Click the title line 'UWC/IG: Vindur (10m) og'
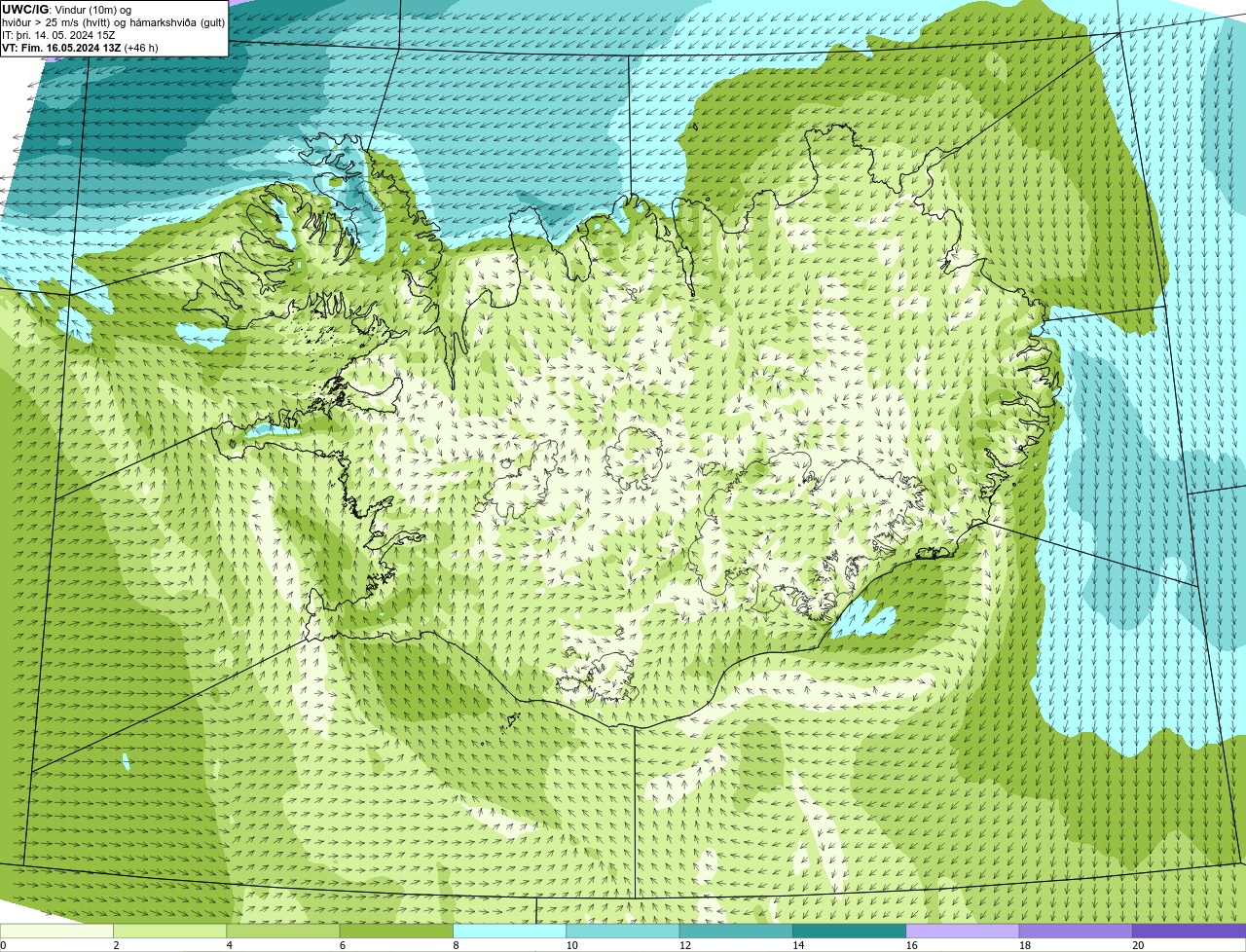The height and width of the screenshot is (952, 1246). pos(66,10)
